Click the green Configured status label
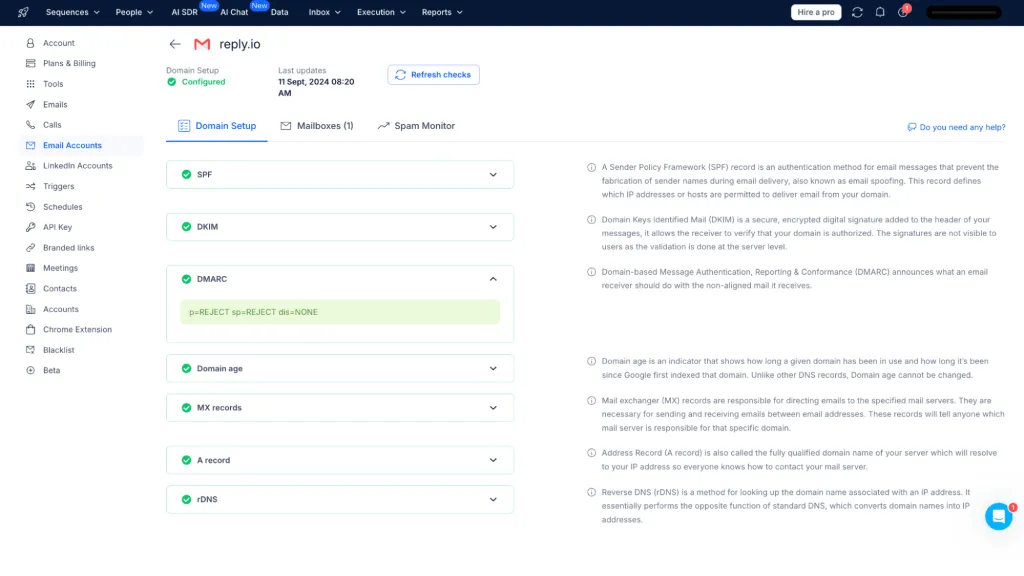Screen dimensions: 1024x576 [x=203, y=82]
